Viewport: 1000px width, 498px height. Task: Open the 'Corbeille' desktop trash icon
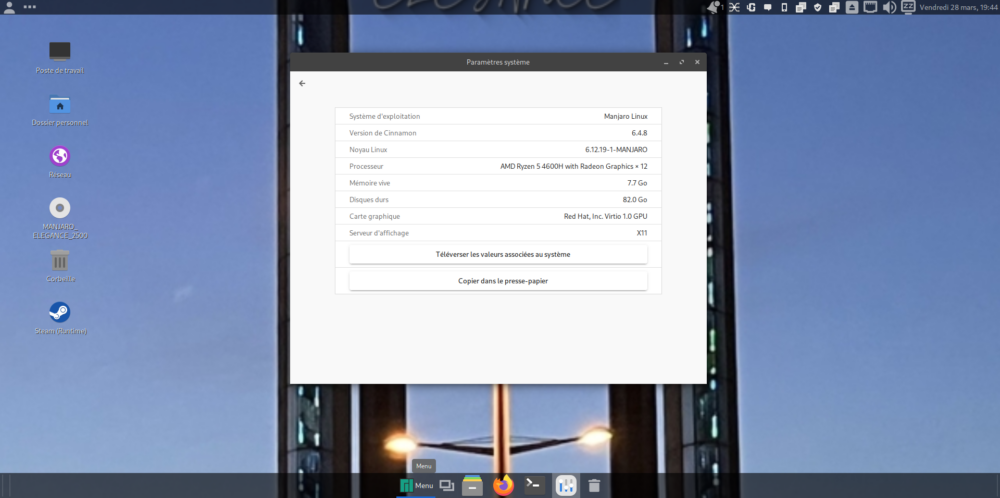[60, 267]
